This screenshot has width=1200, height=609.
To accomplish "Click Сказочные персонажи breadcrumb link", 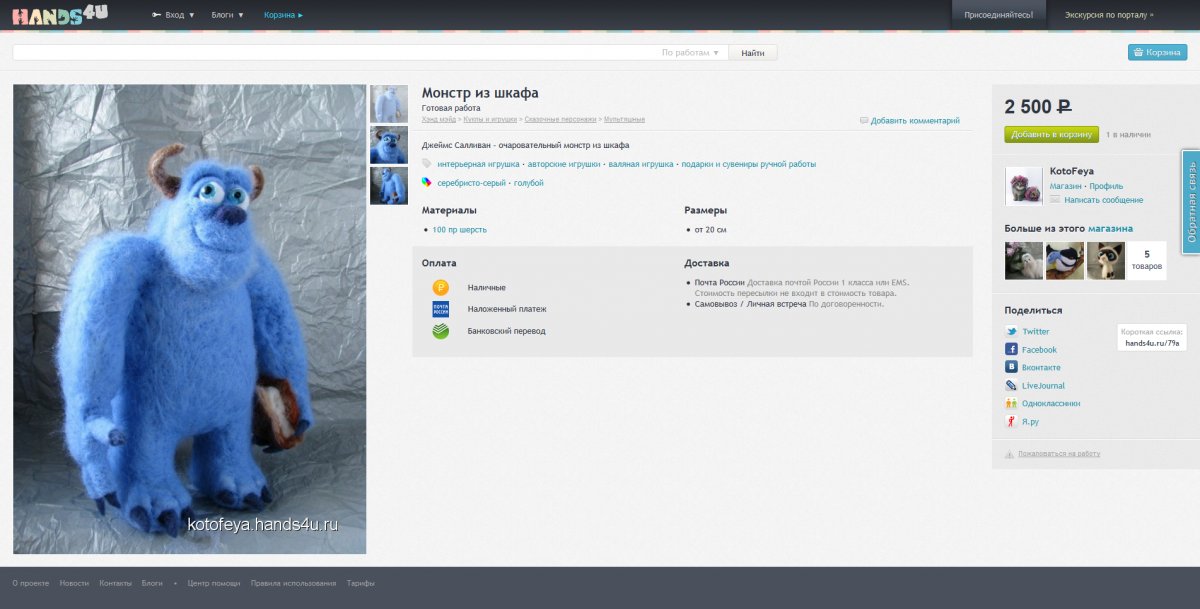I will click(x=560, y=120).
